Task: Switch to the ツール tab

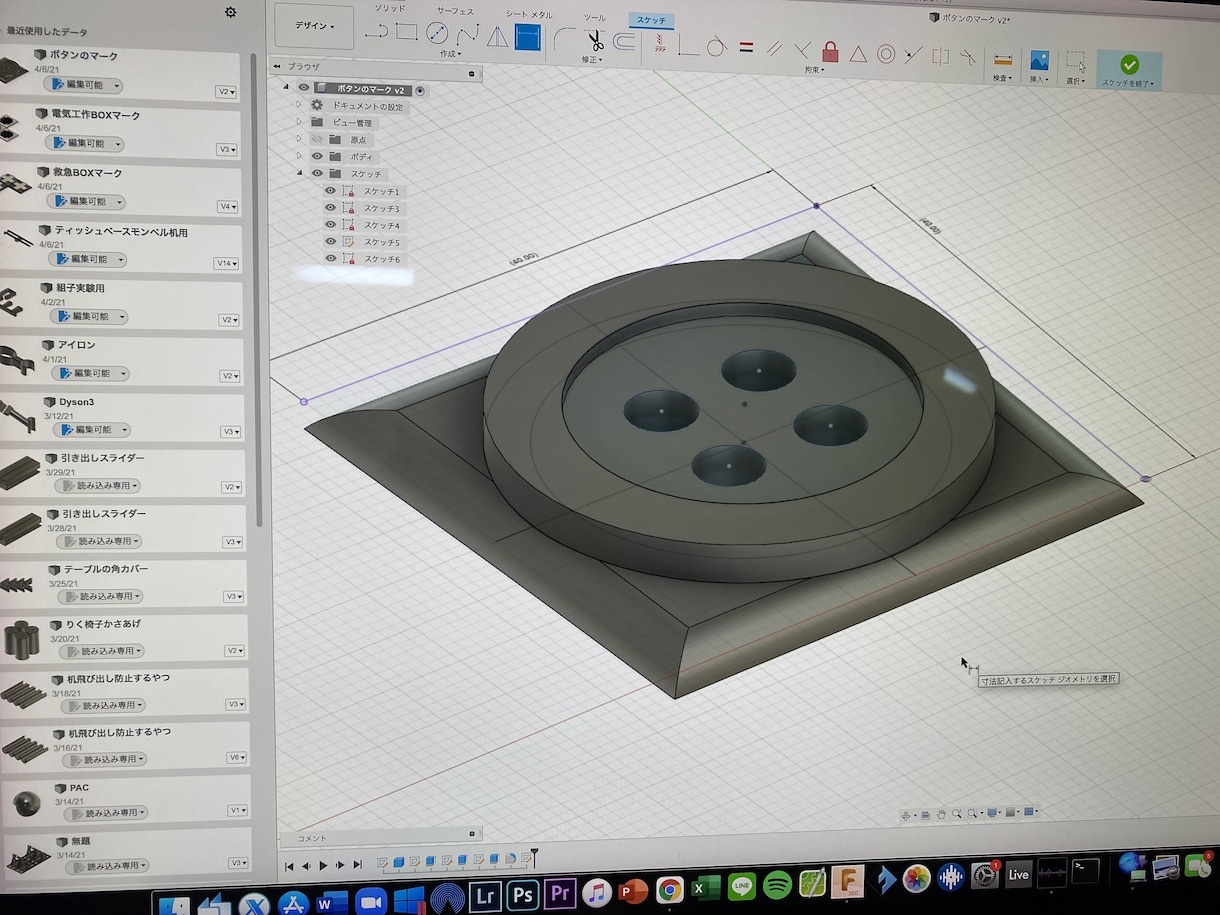Action: (x=594, y=17)
